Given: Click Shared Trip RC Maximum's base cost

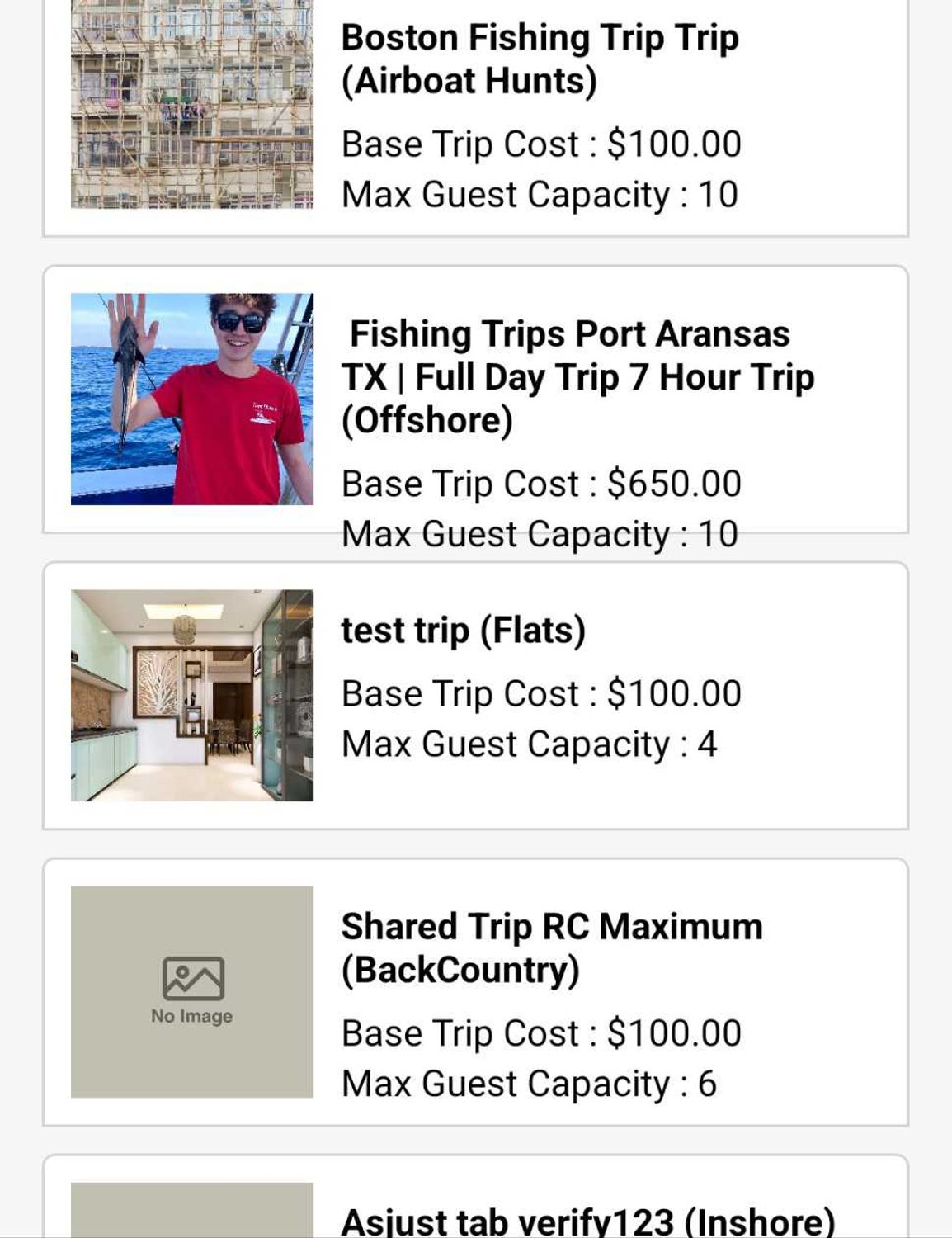Looking at the screenshot, I should (x=541, y=1033).
